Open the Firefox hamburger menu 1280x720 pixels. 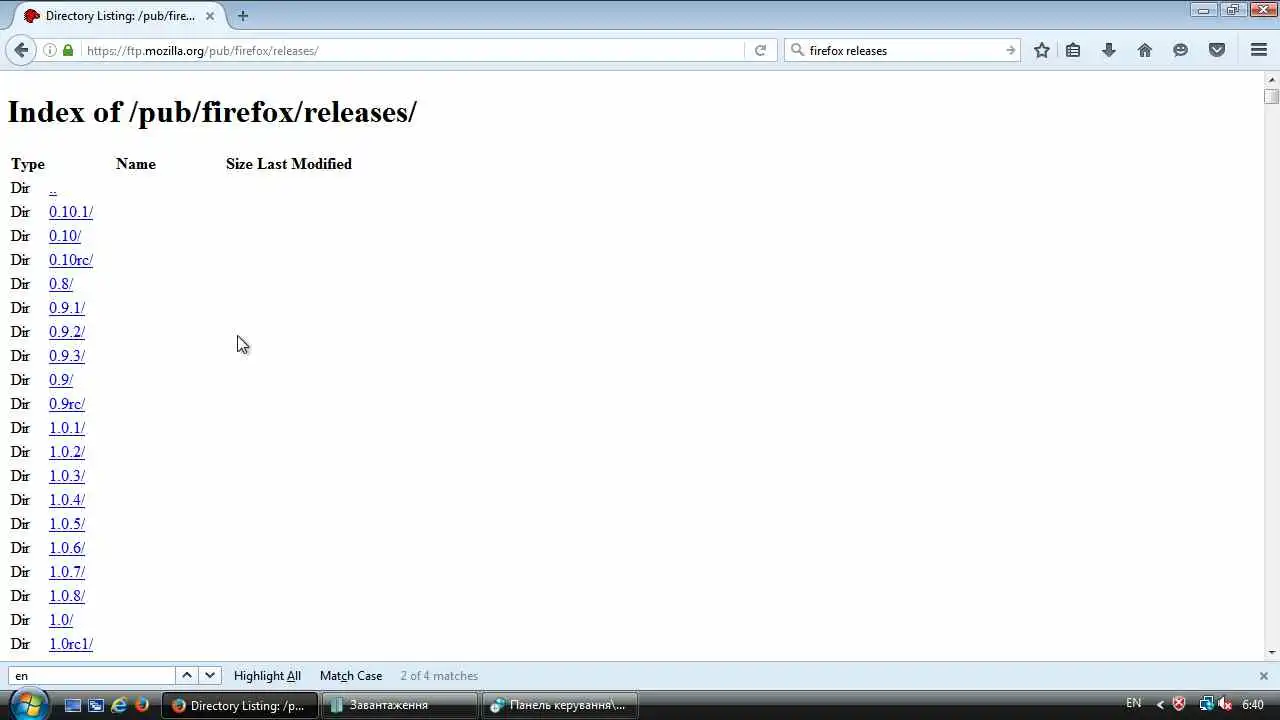1259,50
